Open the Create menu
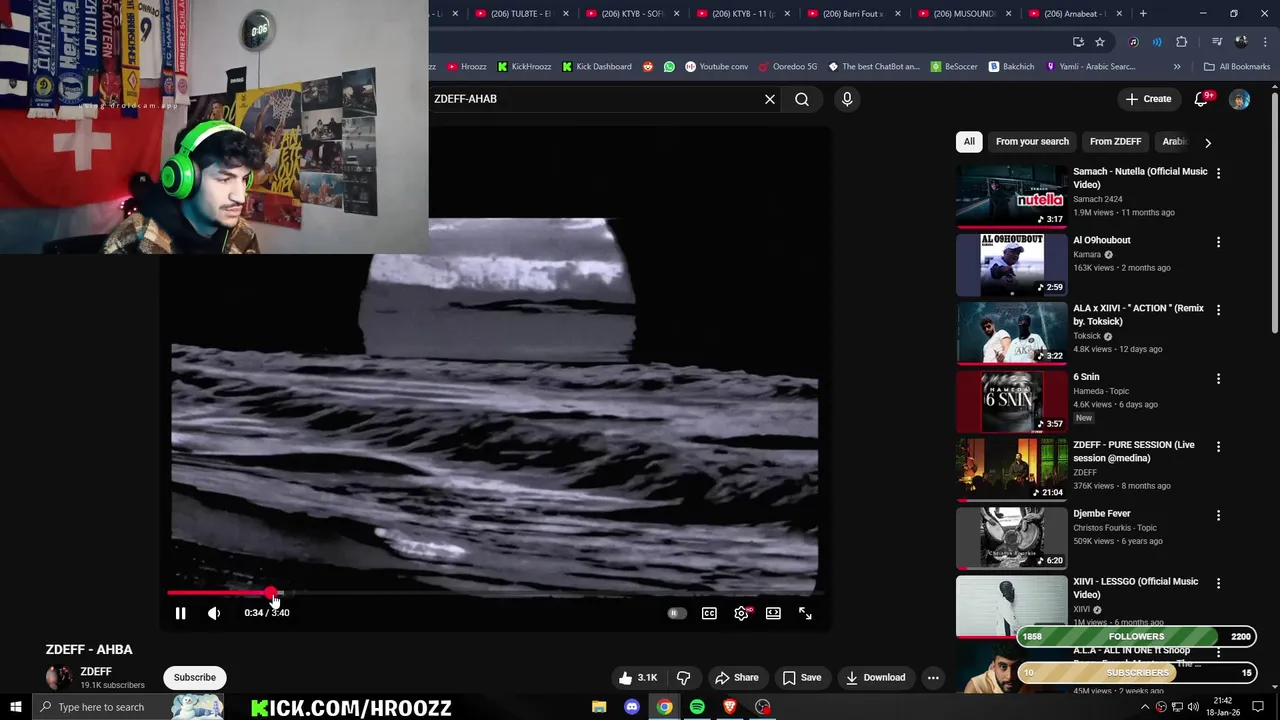Image resolution: width=1280 pixels, height=720 pixels. [1148, 99]
